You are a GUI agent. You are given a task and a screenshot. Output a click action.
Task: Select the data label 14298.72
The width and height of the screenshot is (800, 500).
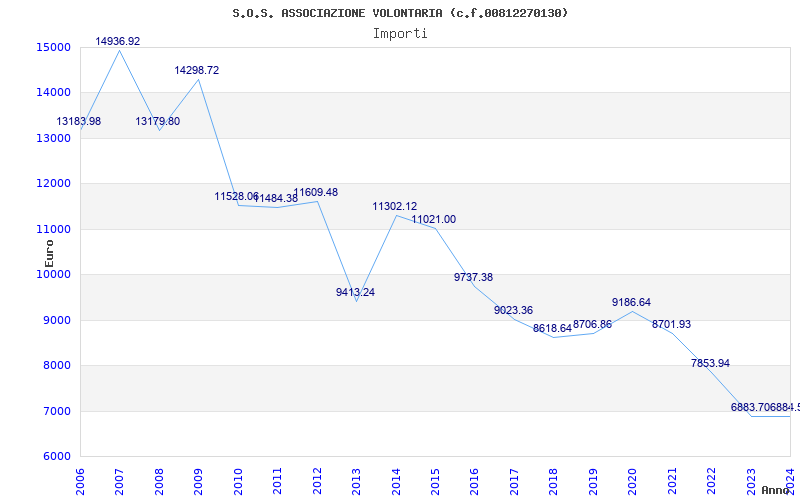click(197, 70)
